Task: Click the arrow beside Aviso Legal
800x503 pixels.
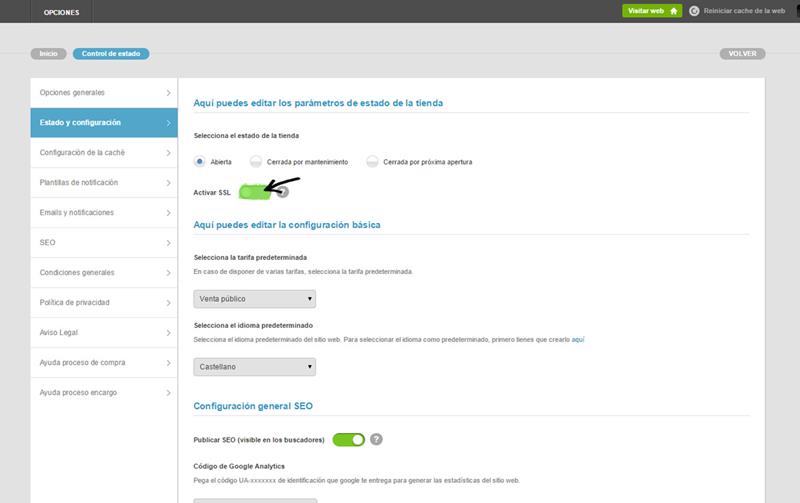Action: click(x=167, y=333)
